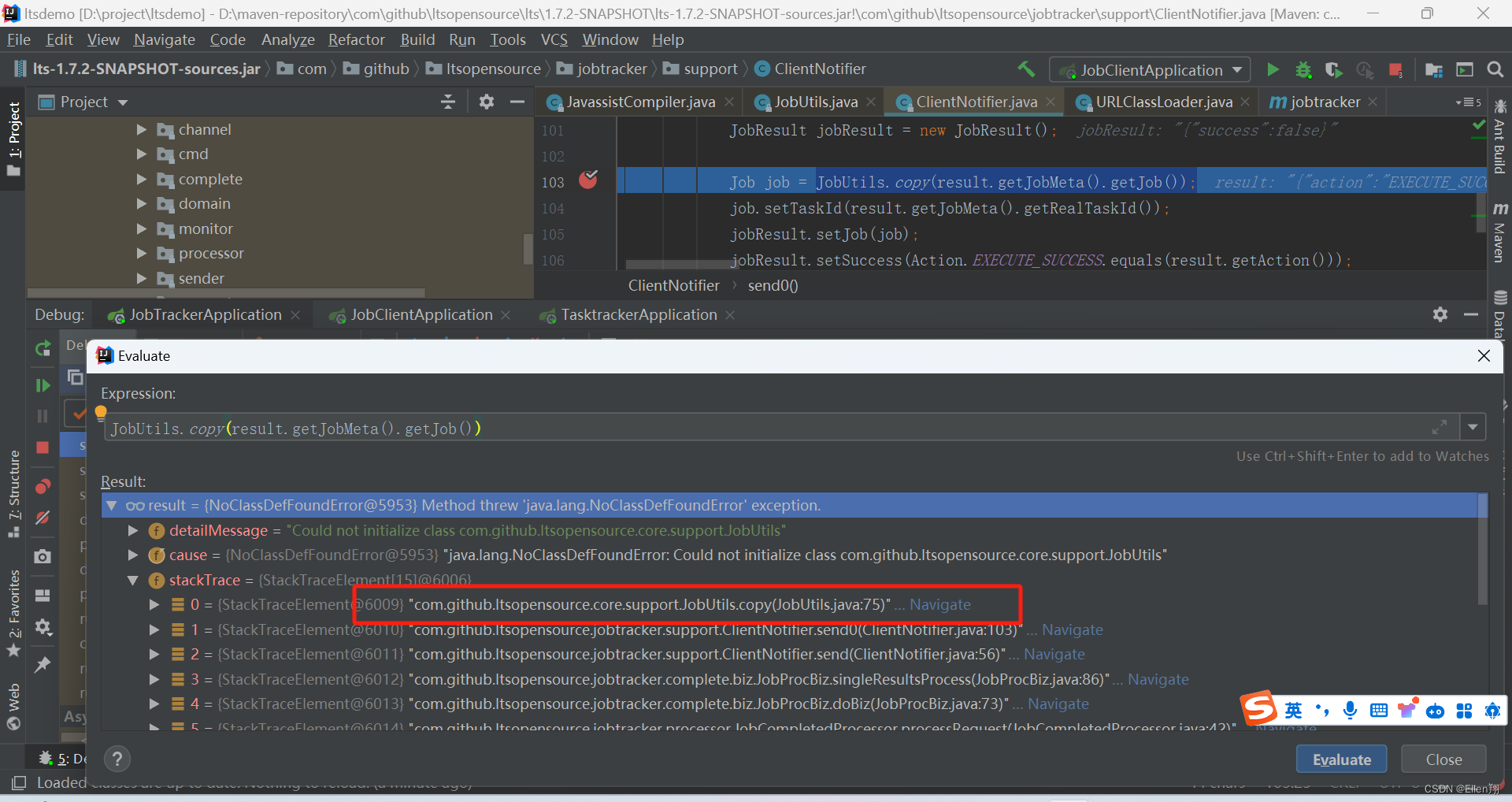Close the JavassistCompiler.java tab
Viewport: 1512px width, 802px height.
click(x=729, y=102)
